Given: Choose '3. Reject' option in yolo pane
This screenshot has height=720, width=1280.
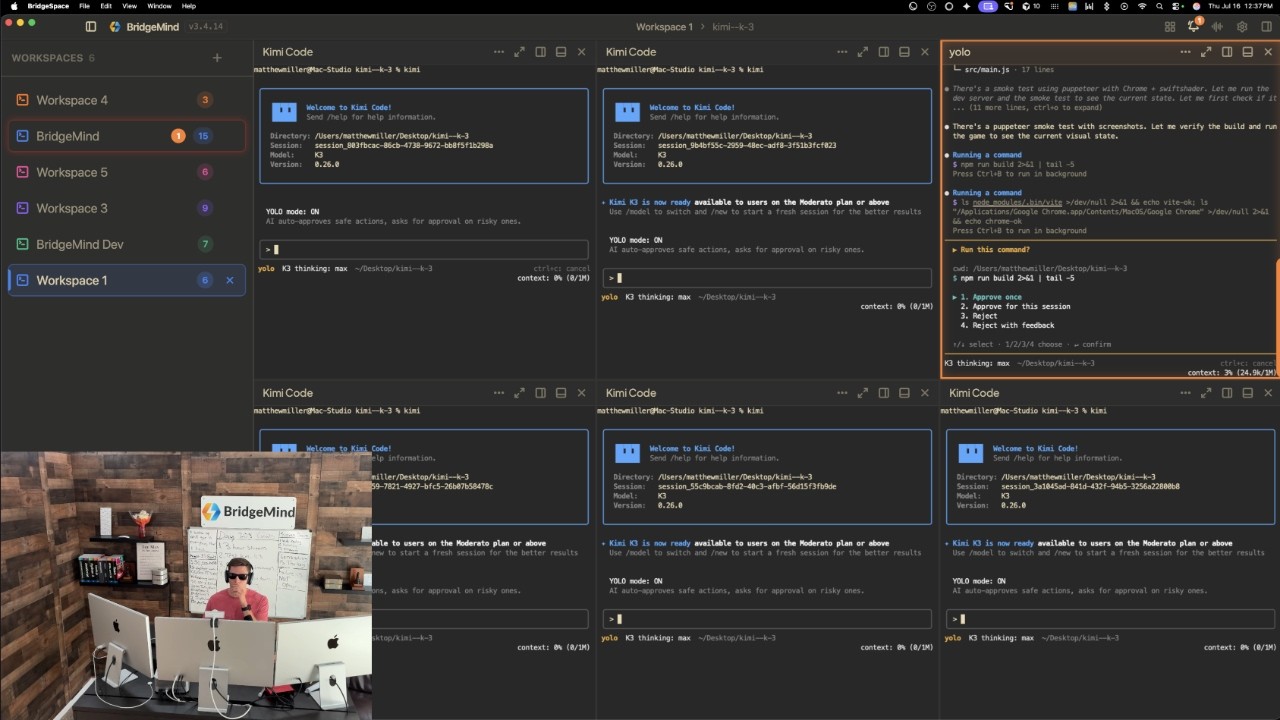Looking at the screenshot, I should pyautogui.click(x=979, y=316).
